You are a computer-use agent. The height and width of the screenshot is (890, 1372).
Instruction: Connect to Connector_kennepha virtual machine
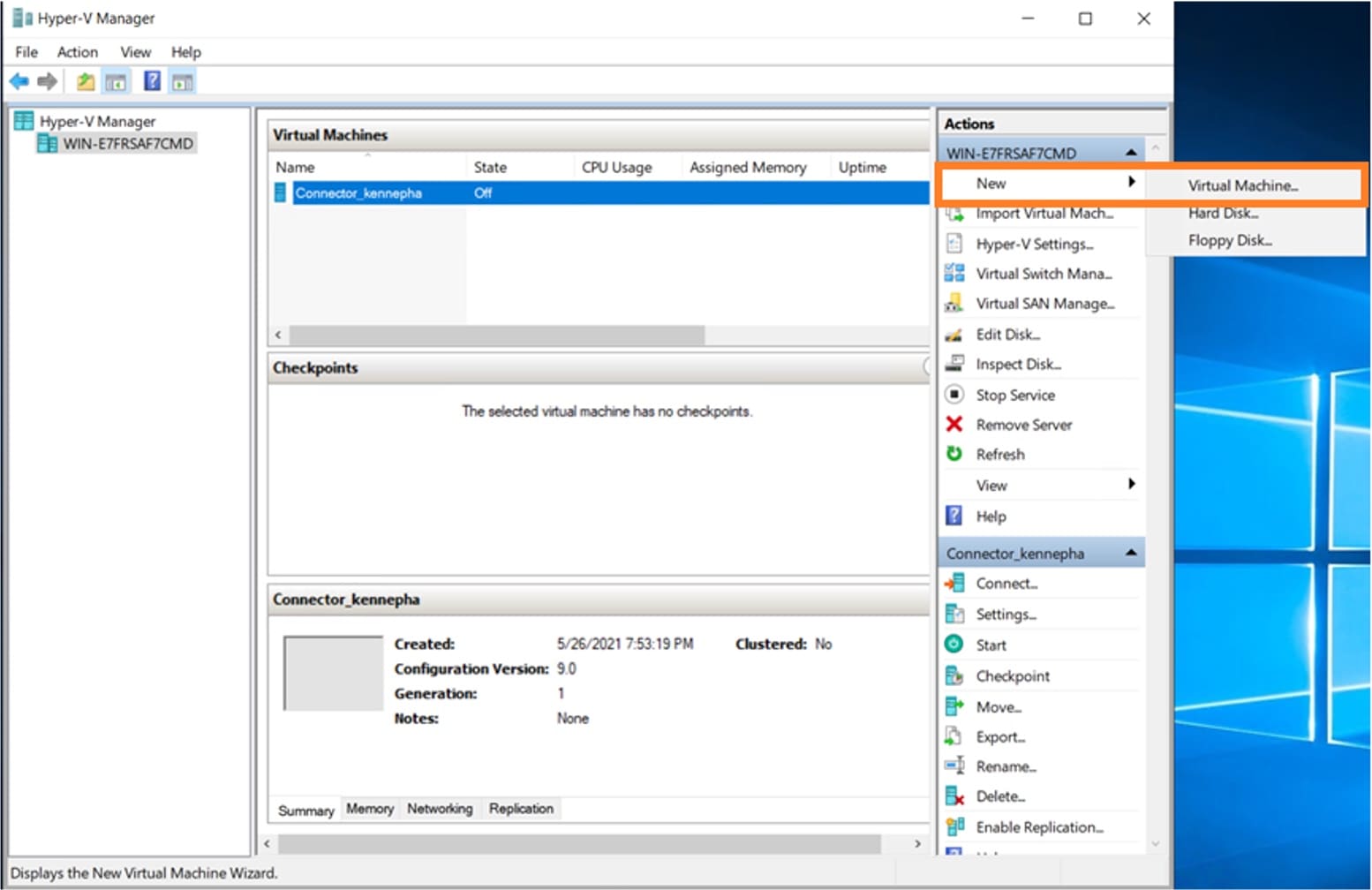(1006, 583)
